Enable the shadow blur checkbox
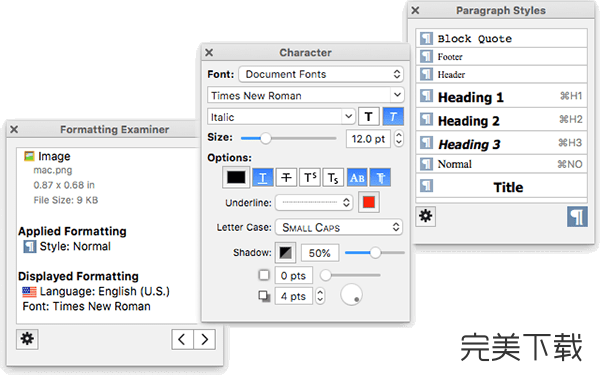The width and height of the screenshot is (600, 375). tap(264, 275)
